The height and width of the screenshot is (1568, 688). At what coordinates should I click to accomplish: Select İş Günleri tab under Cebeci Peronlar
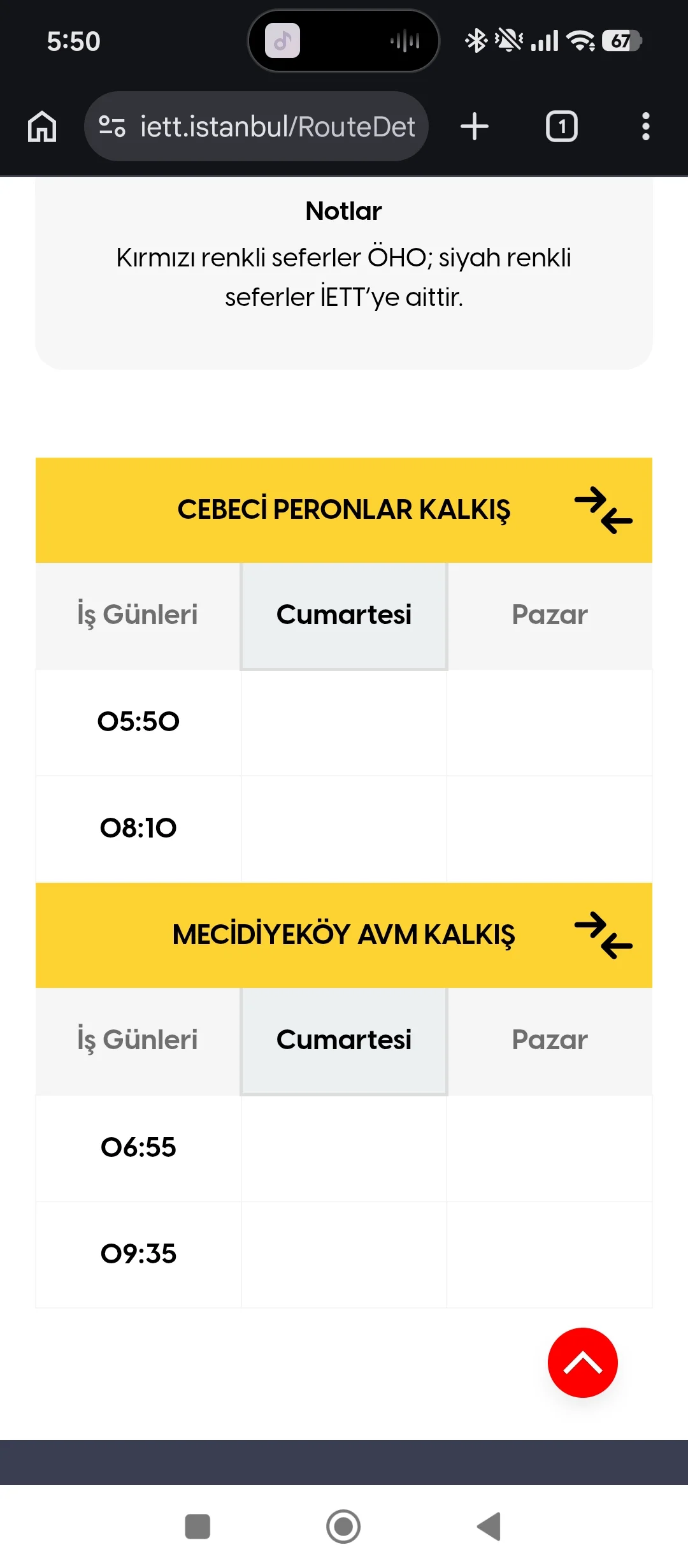click(138, 615)
